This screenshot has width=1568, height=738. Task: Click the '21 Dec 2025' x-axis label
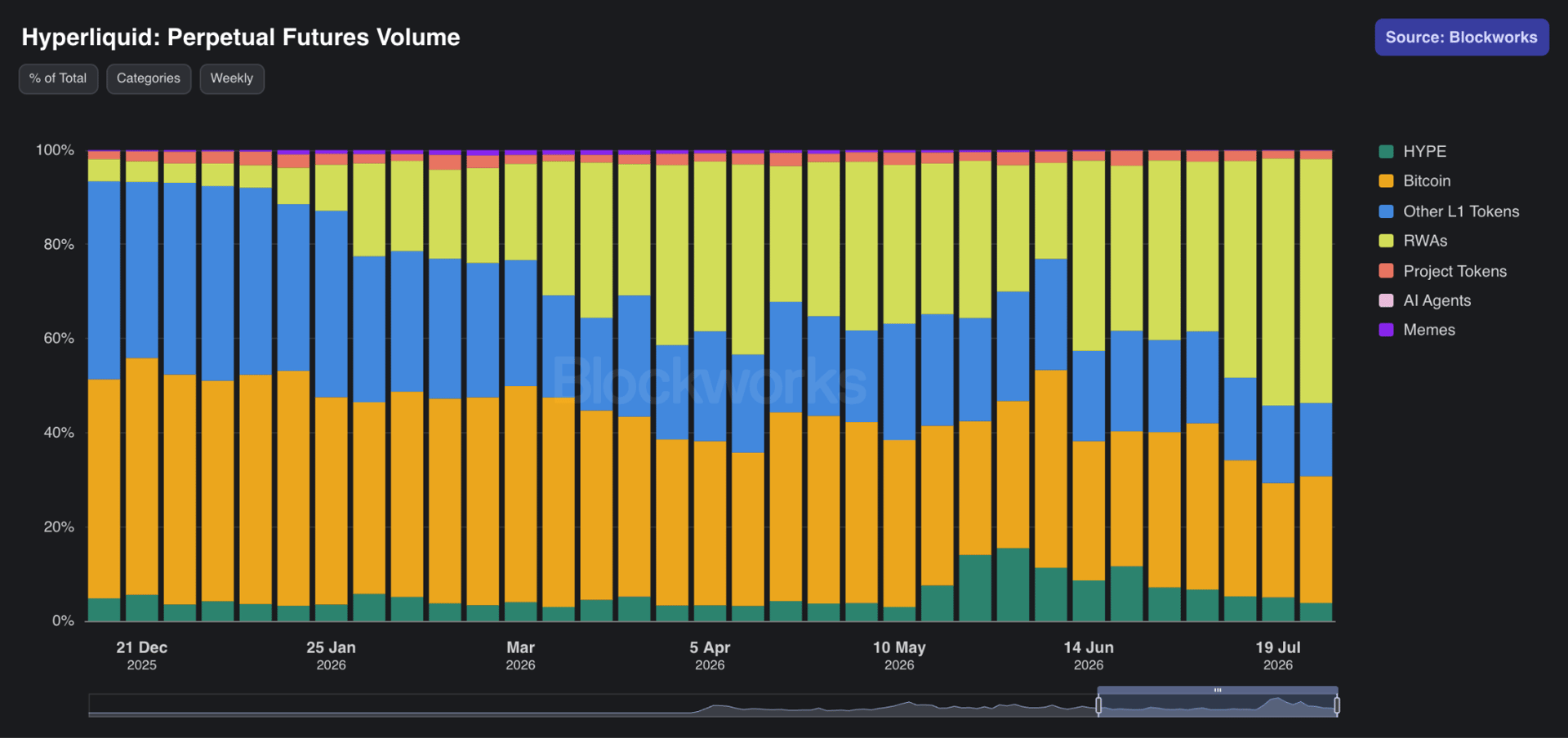(x=142, y=656)
